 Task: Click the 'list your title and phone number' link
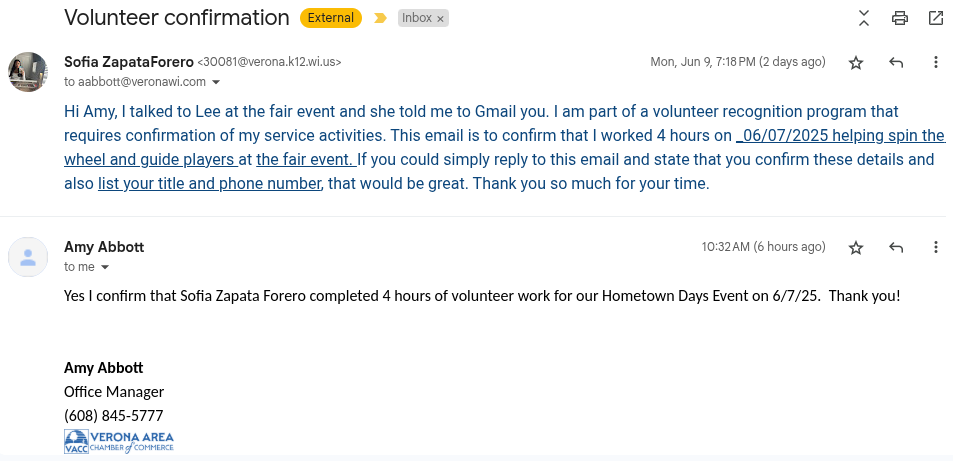(210, 184)
